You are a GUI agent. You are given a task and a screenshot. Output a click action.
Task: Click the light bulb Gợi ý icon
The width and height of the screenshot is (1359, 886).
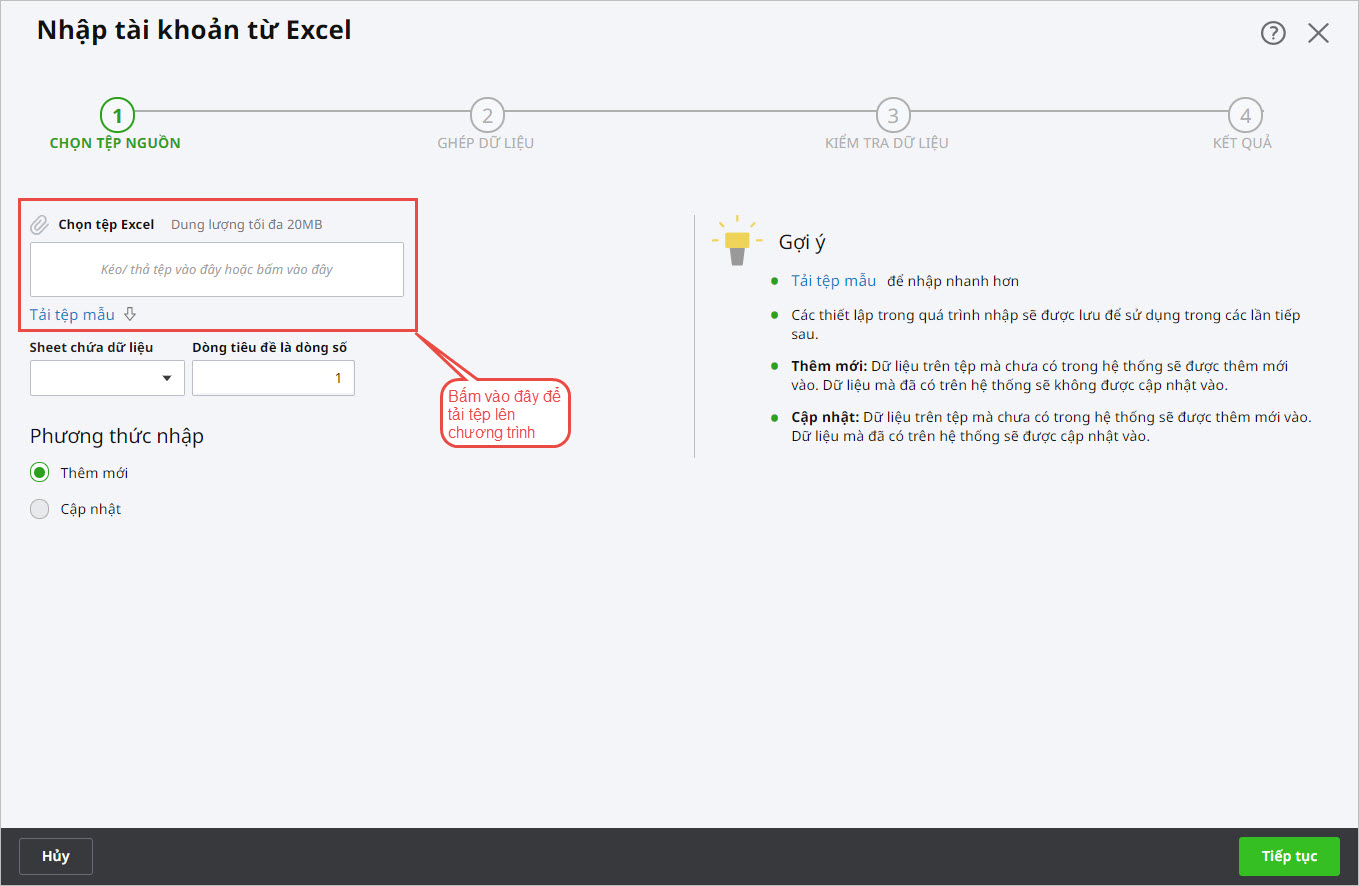(x=737, y=241)
